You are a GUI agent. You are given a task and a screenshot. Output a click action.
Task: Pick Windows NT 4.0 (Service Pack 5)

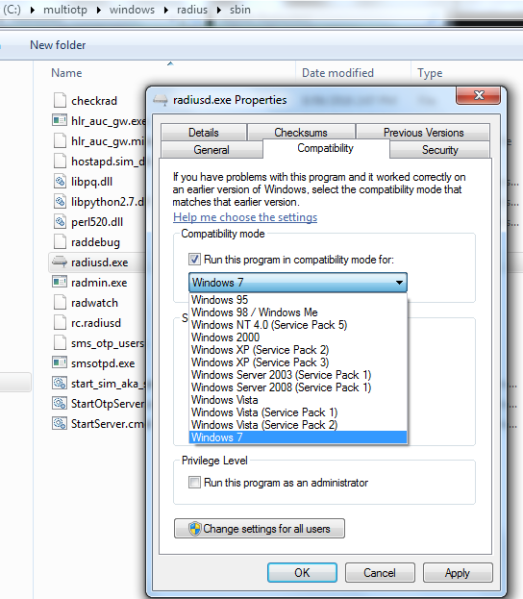298,325
